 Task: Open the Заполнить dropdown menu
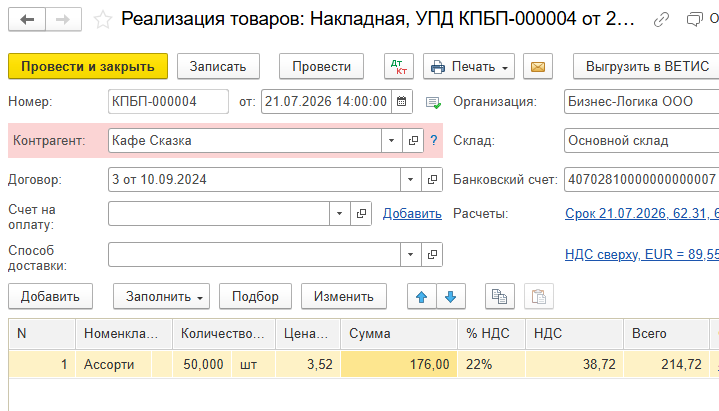161,296
